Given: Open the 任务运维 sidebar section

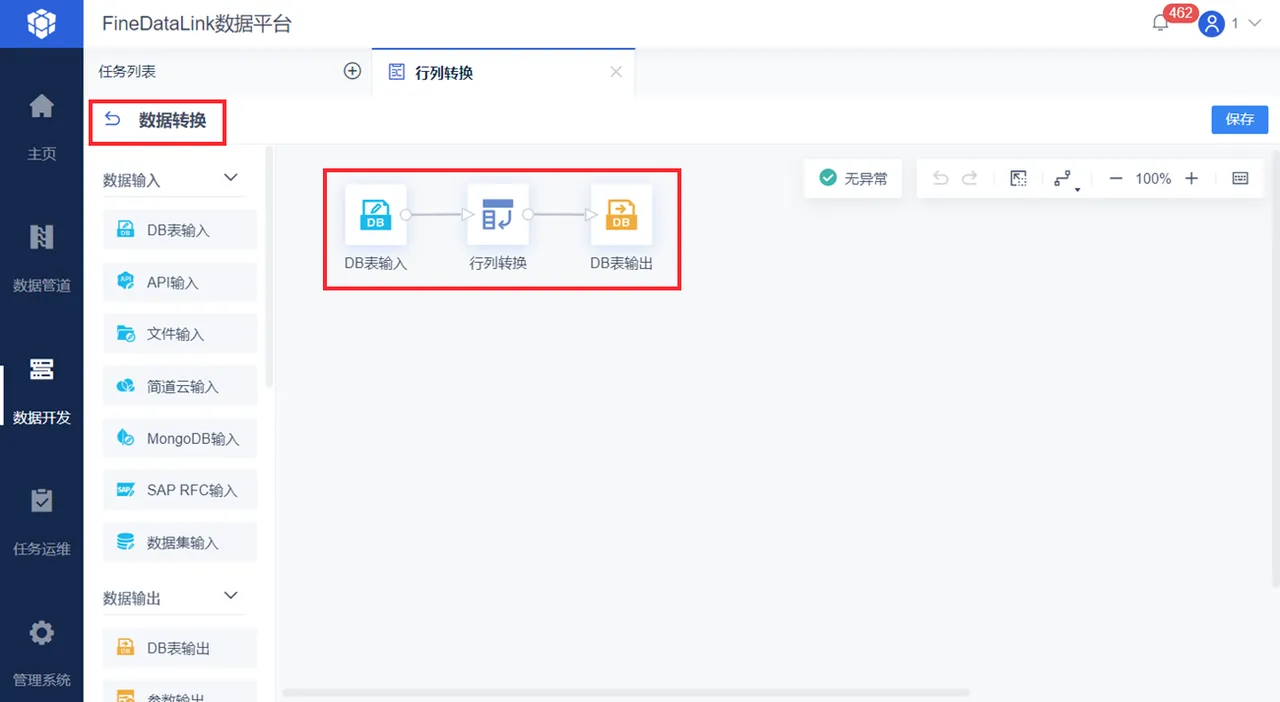Looking at the screenshot, I should click(x=41, y=521).
